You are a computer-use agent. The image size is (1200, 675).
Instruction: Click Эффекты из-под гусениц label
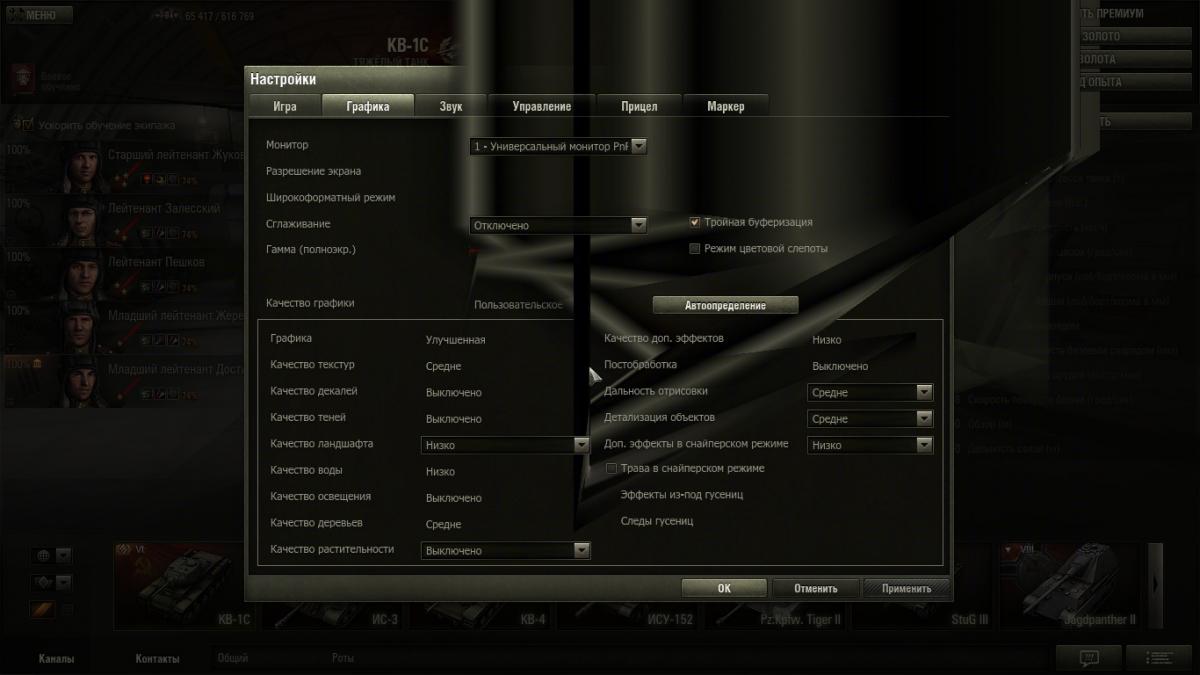[682, 494]
